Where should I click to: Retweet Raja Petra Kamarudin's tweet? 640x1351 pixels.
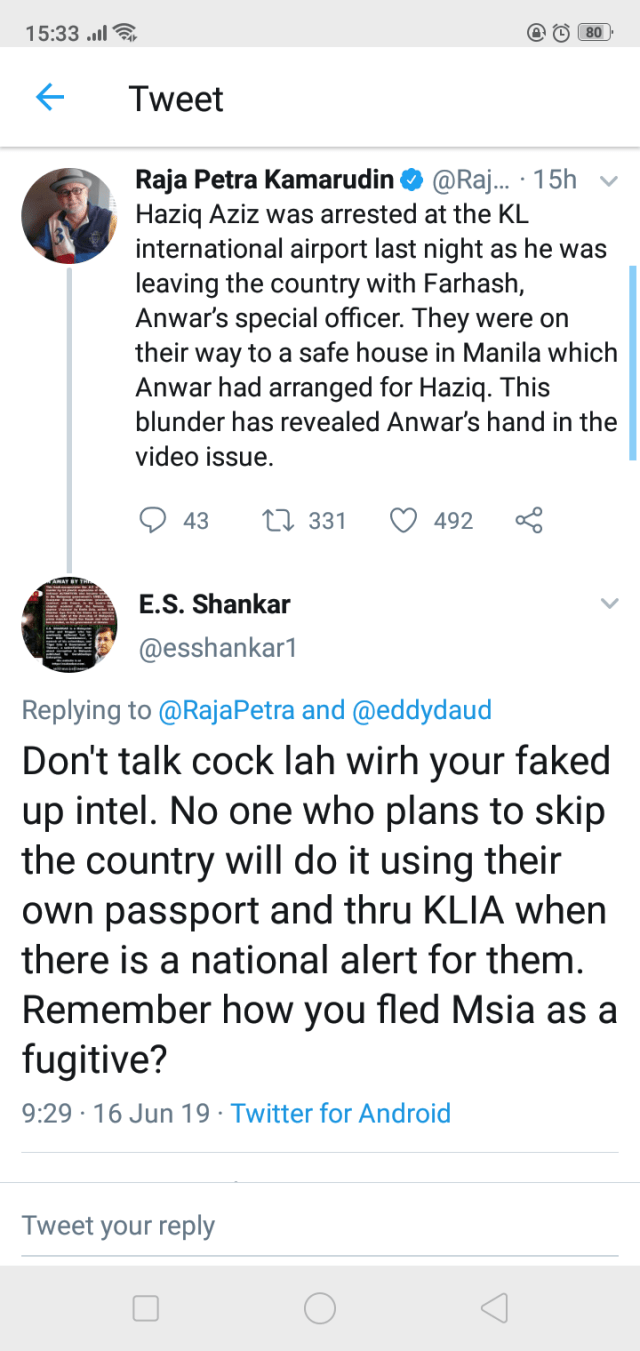pos(272,520)
